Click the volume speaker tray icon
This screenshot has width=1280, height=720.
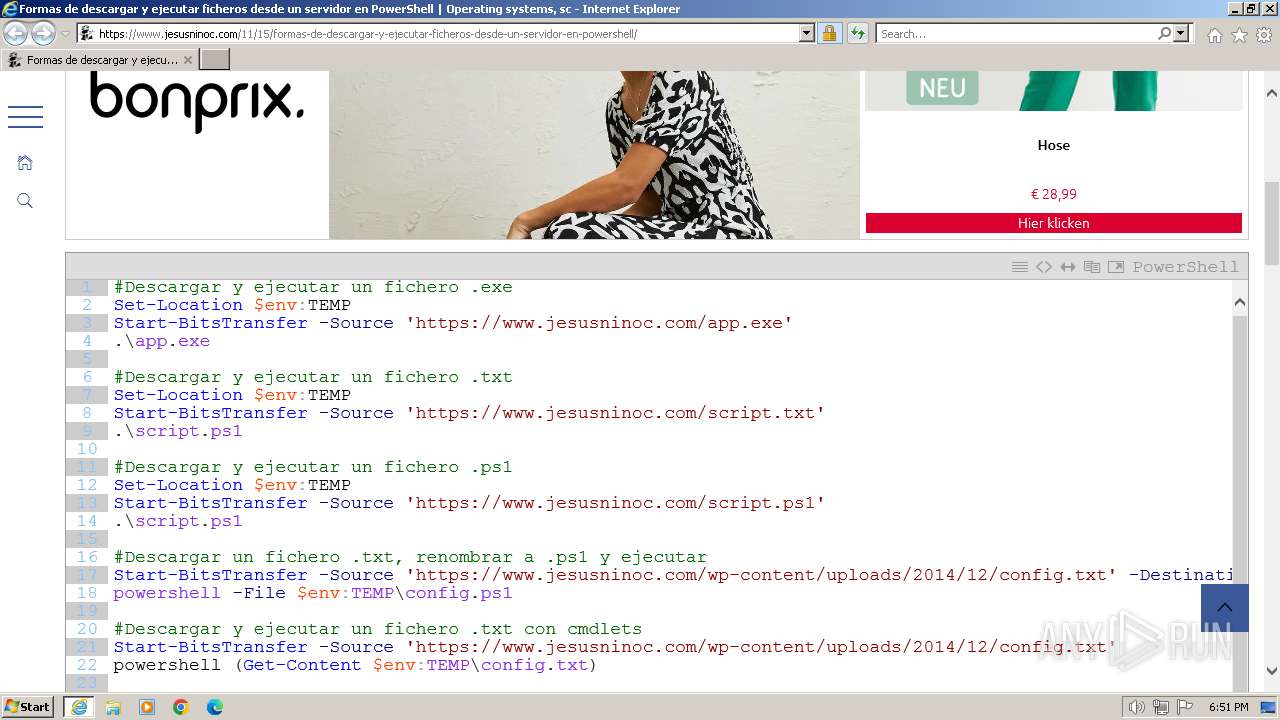coord(1137,707)
